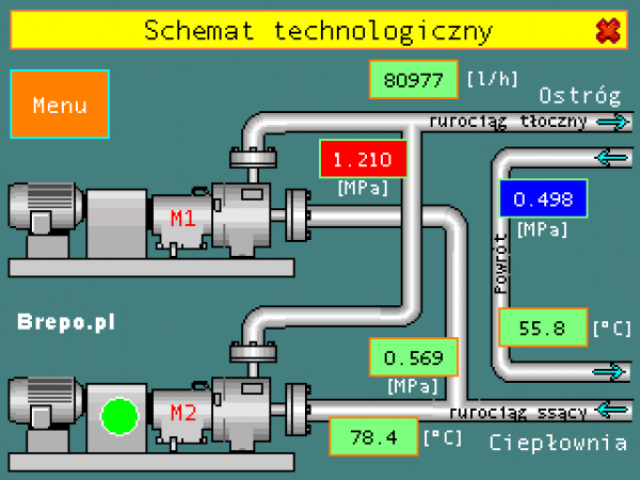Open the orange Menu button

tap(60, 104)
